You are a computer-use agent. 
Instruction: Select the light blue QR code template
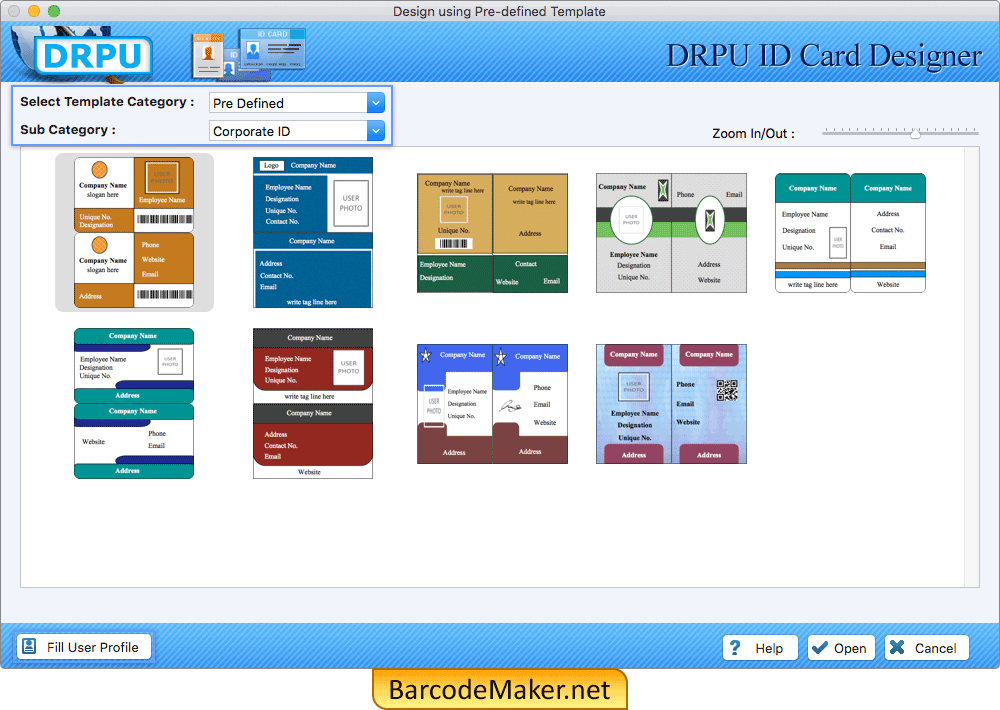click(671, 404)
